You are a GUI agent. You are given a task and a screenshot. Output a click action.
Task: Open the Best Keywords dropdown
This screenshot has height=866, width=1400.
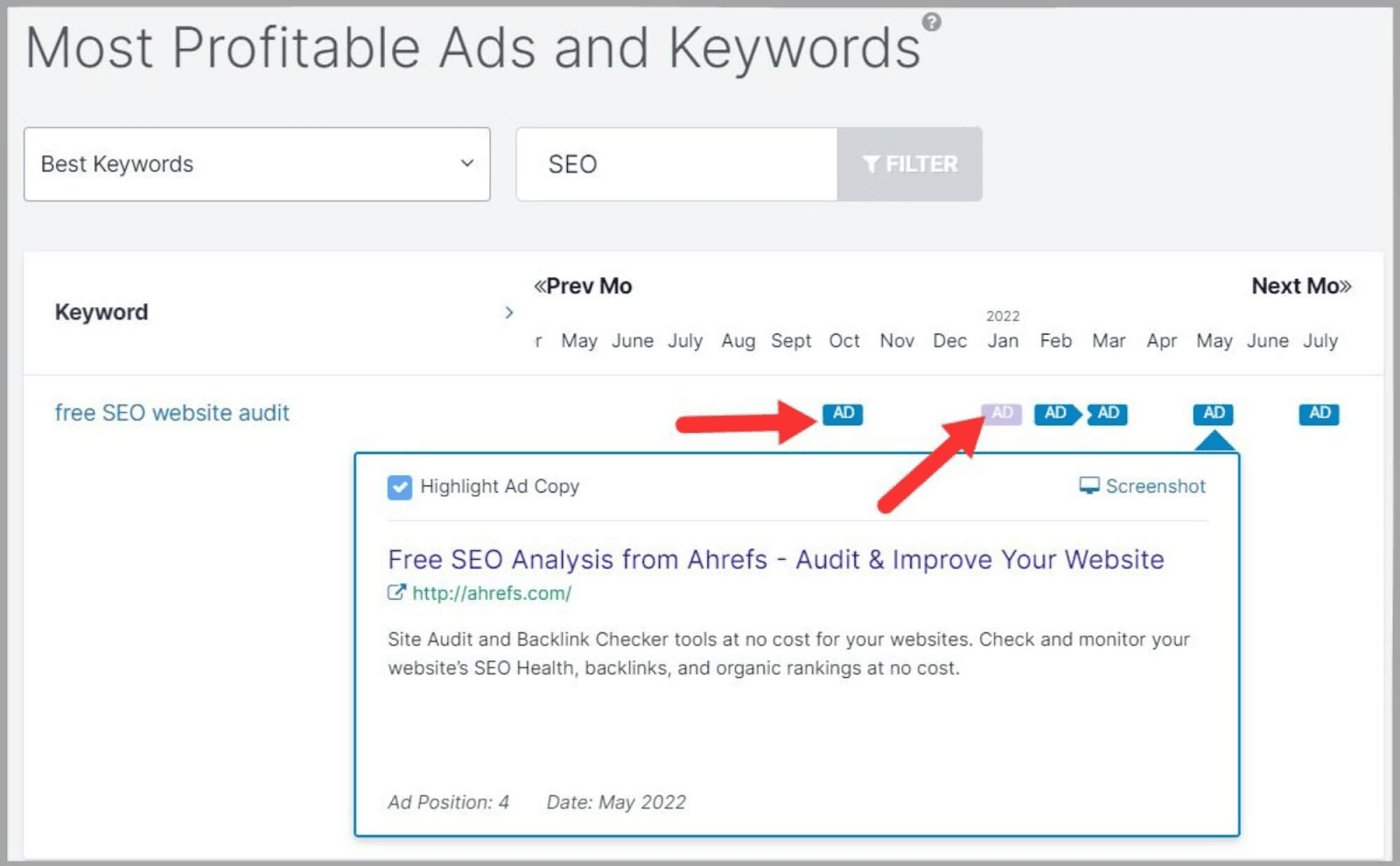(x=257, y=164)
